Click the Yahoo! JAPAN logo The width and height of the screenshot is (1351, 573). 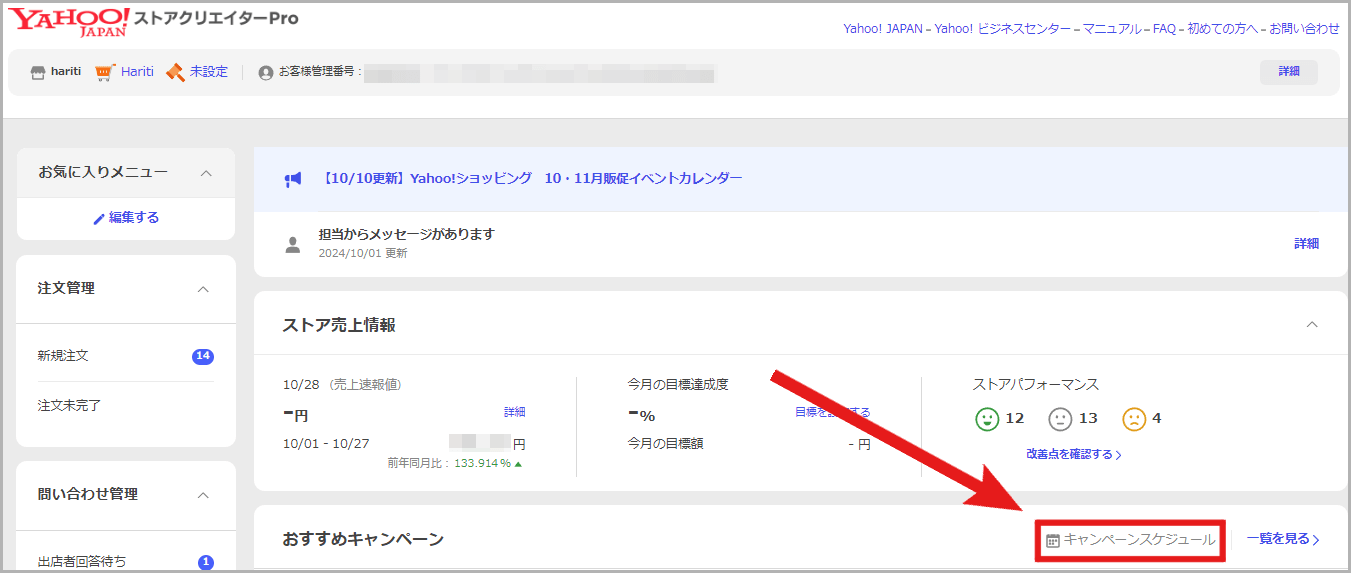point(71,21)
